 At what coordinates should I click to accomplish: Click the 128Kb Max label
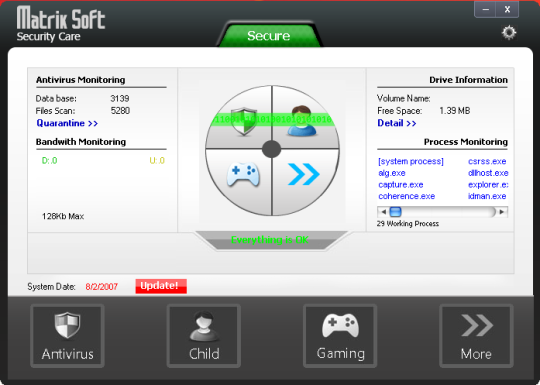(63, 216)
